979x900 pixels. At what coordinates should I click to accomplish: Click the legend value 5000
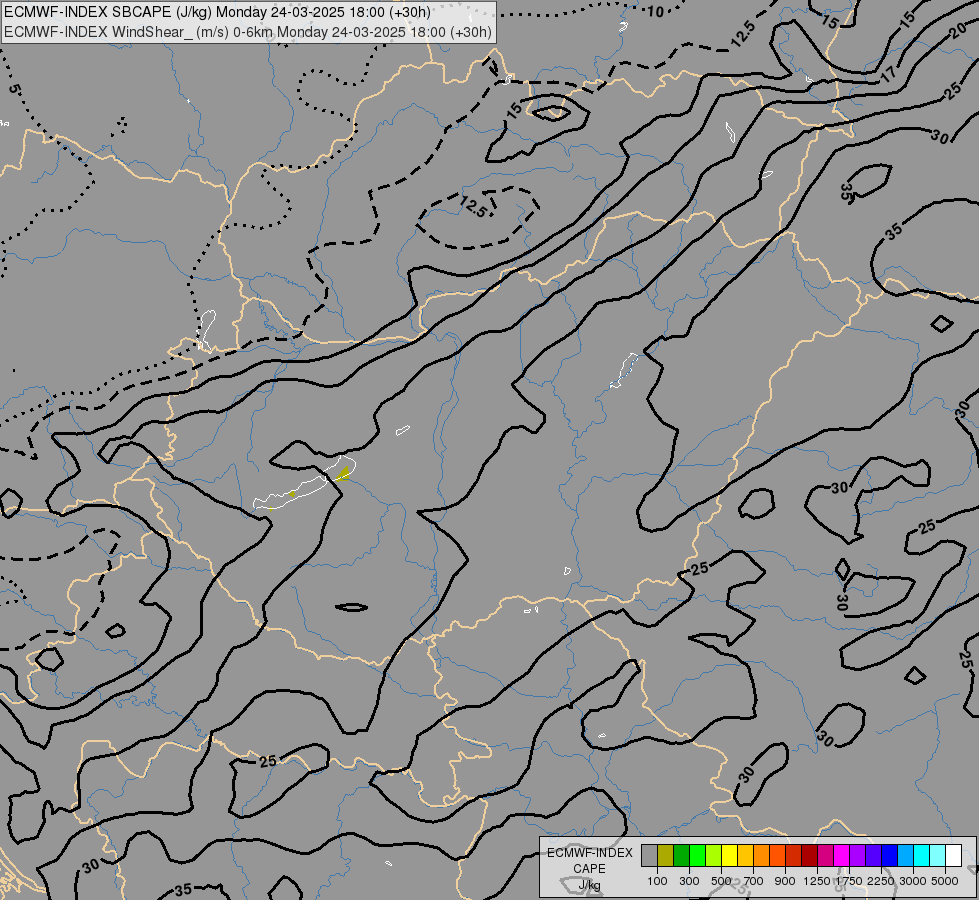point(945,881)
